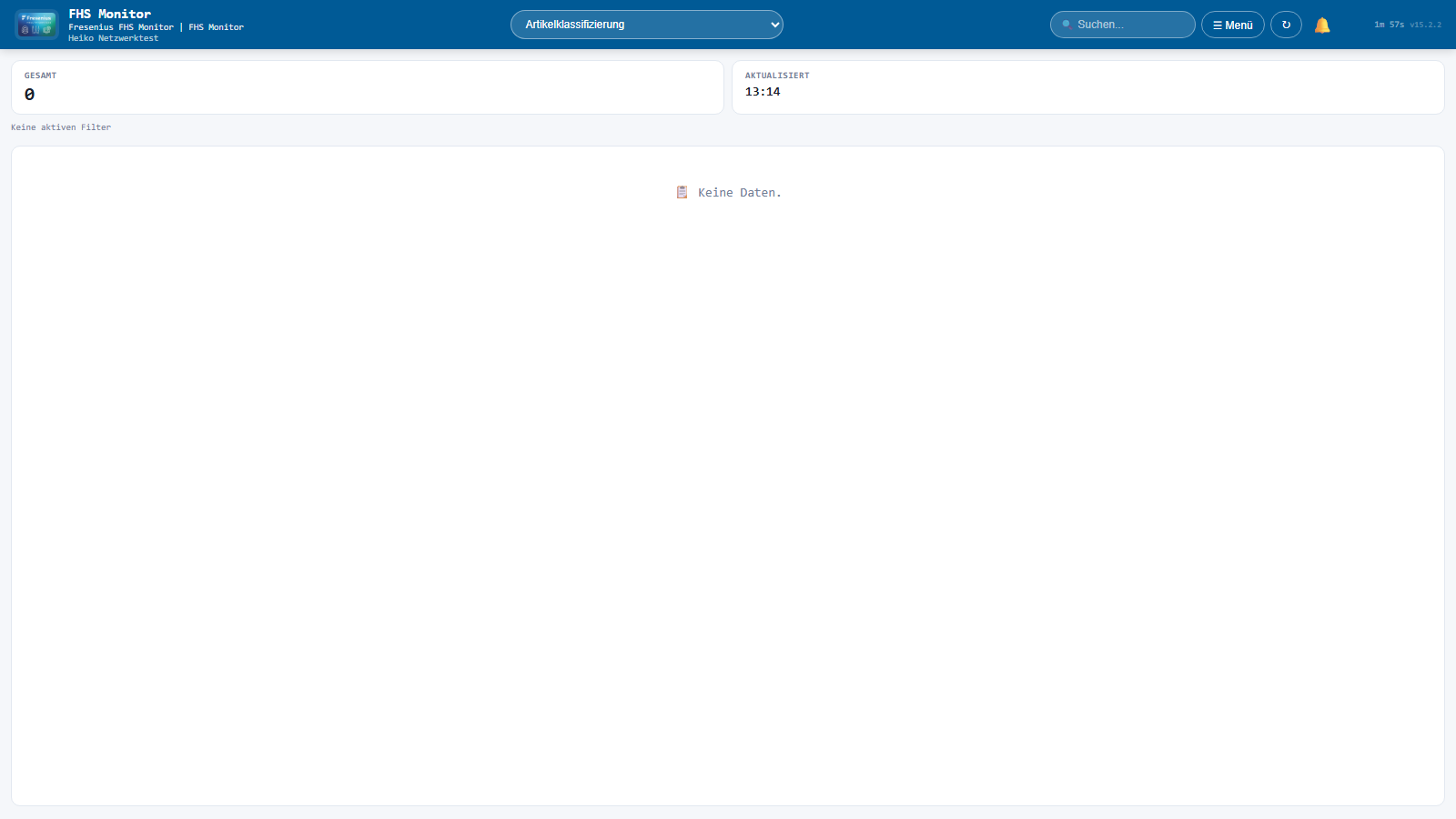This screenshot has width=1456, height=819.
Task: Focus the Suchen search field
Action: (x=1128, y=25)
